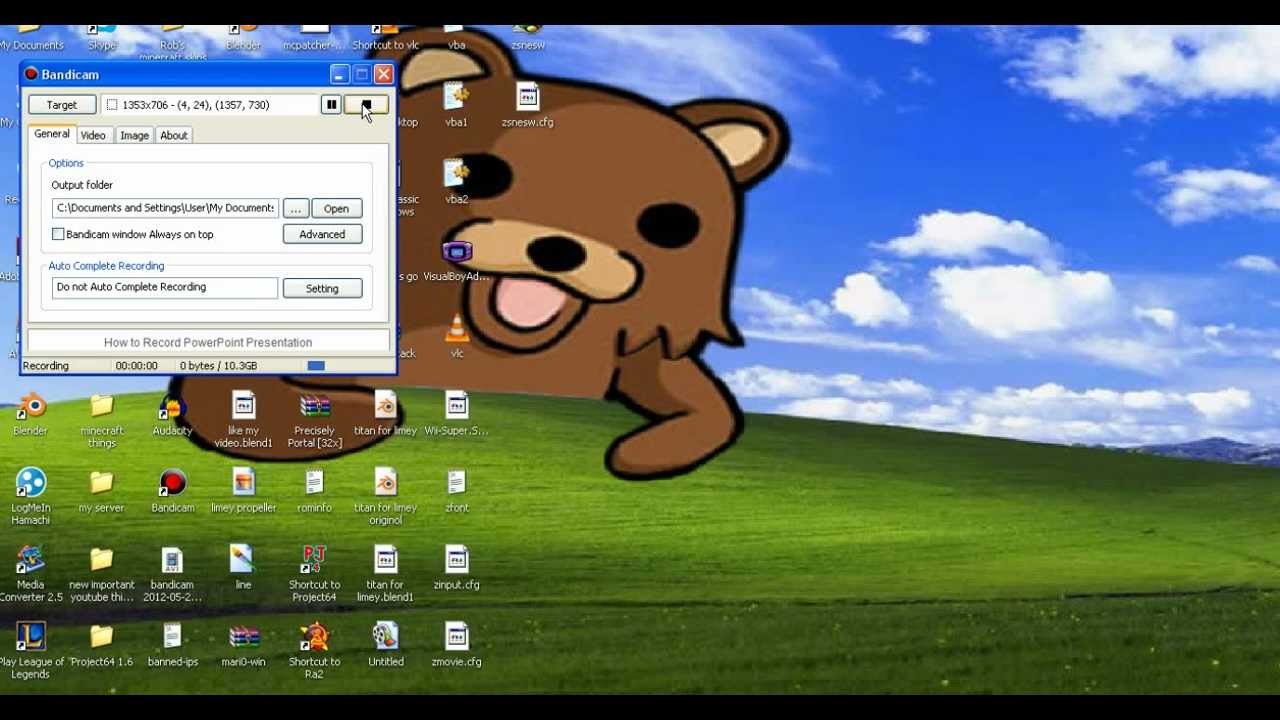1280x720 pixels.
Task: Switch to the General tab
Action: click(x=52, y=134)
